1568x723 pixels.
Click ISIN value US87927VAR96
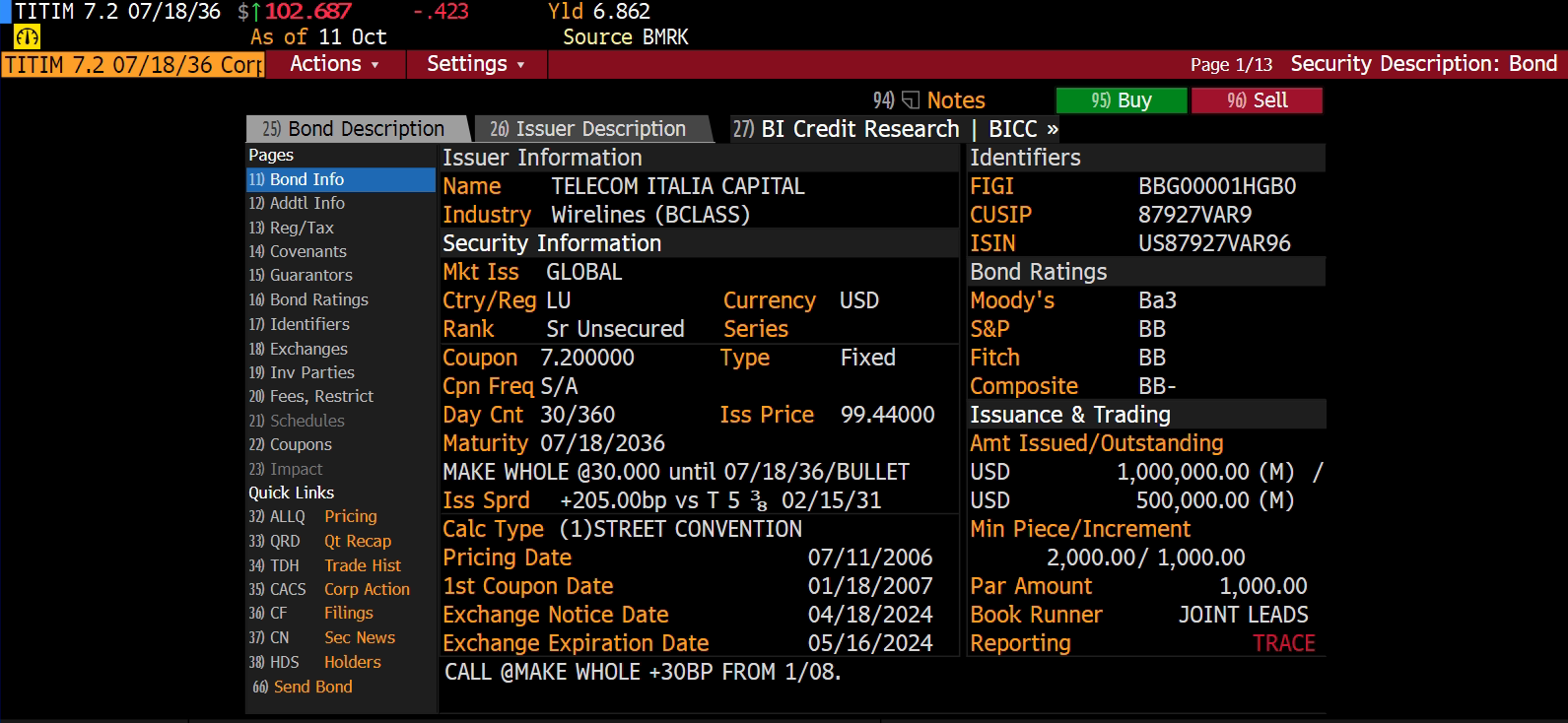pyautogui.click(x=1214, y=243)
